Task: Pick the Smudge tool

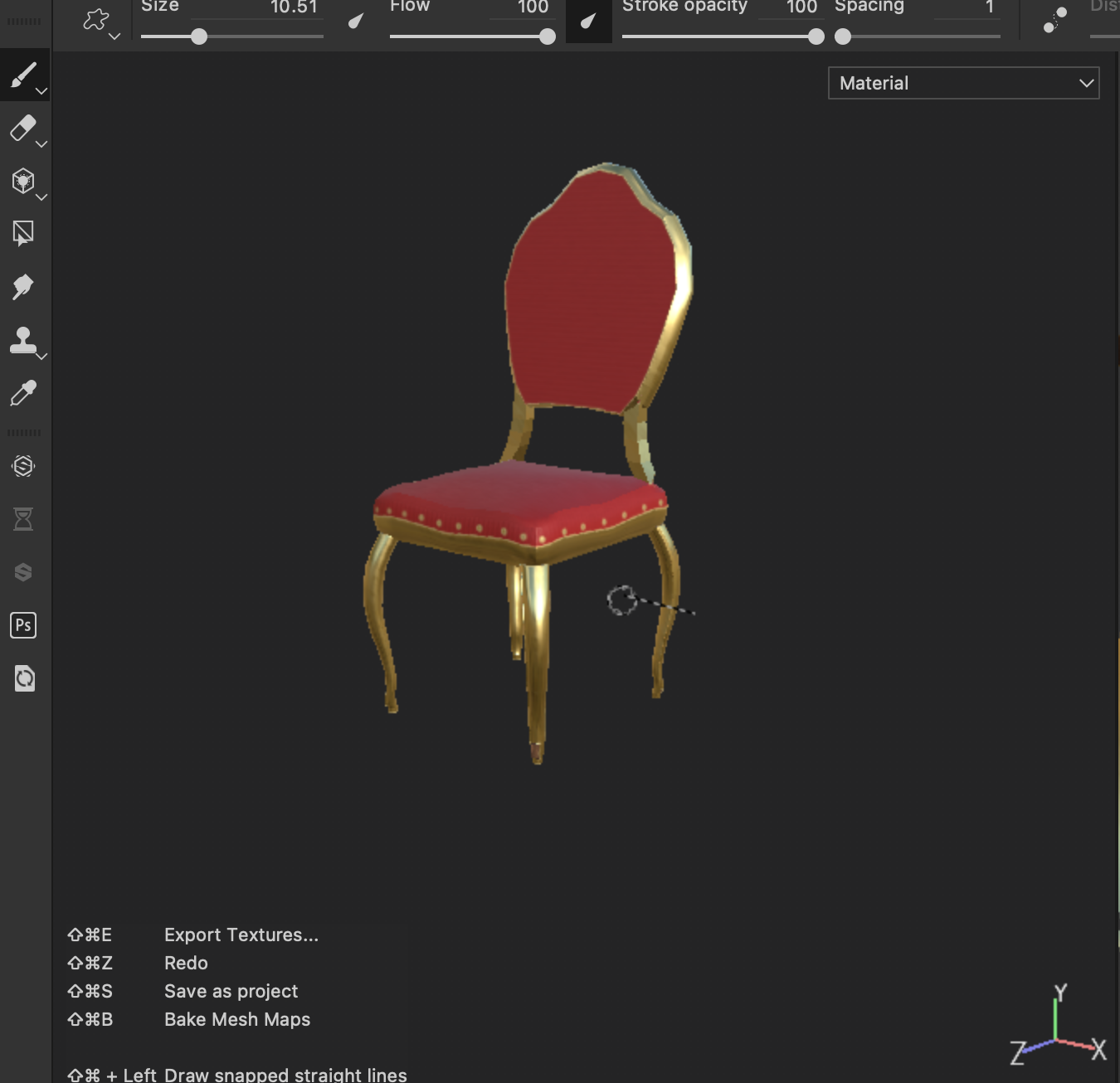Action: [x=22, y=287]
